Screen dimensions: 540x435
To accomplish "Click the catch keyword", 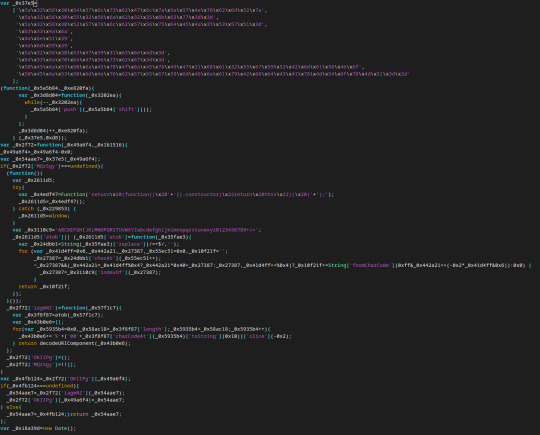I will (26, 208).
